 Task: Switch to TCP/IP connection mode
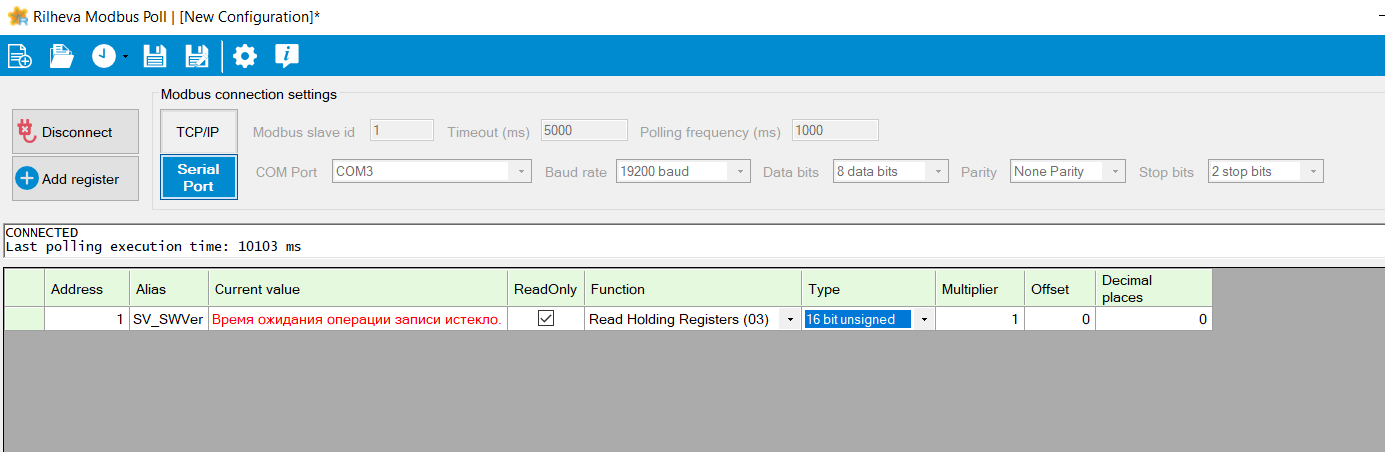pyautogui.click(x=198, y=132)
